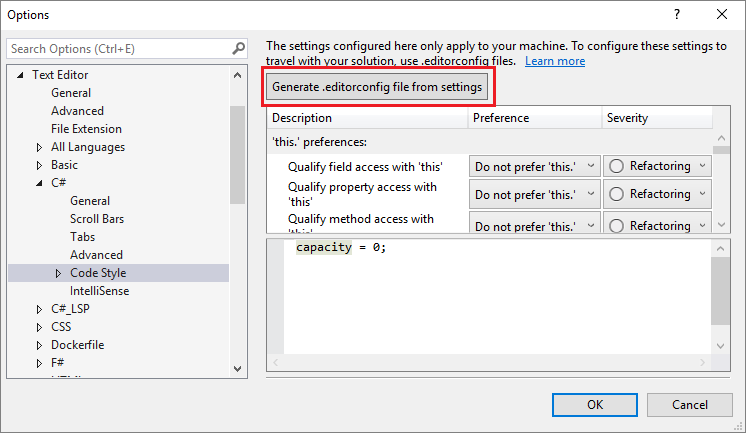This screenshot has width=746, height=433.
Task: Open Severity dropdown for field access
Action: pos(658,166)
